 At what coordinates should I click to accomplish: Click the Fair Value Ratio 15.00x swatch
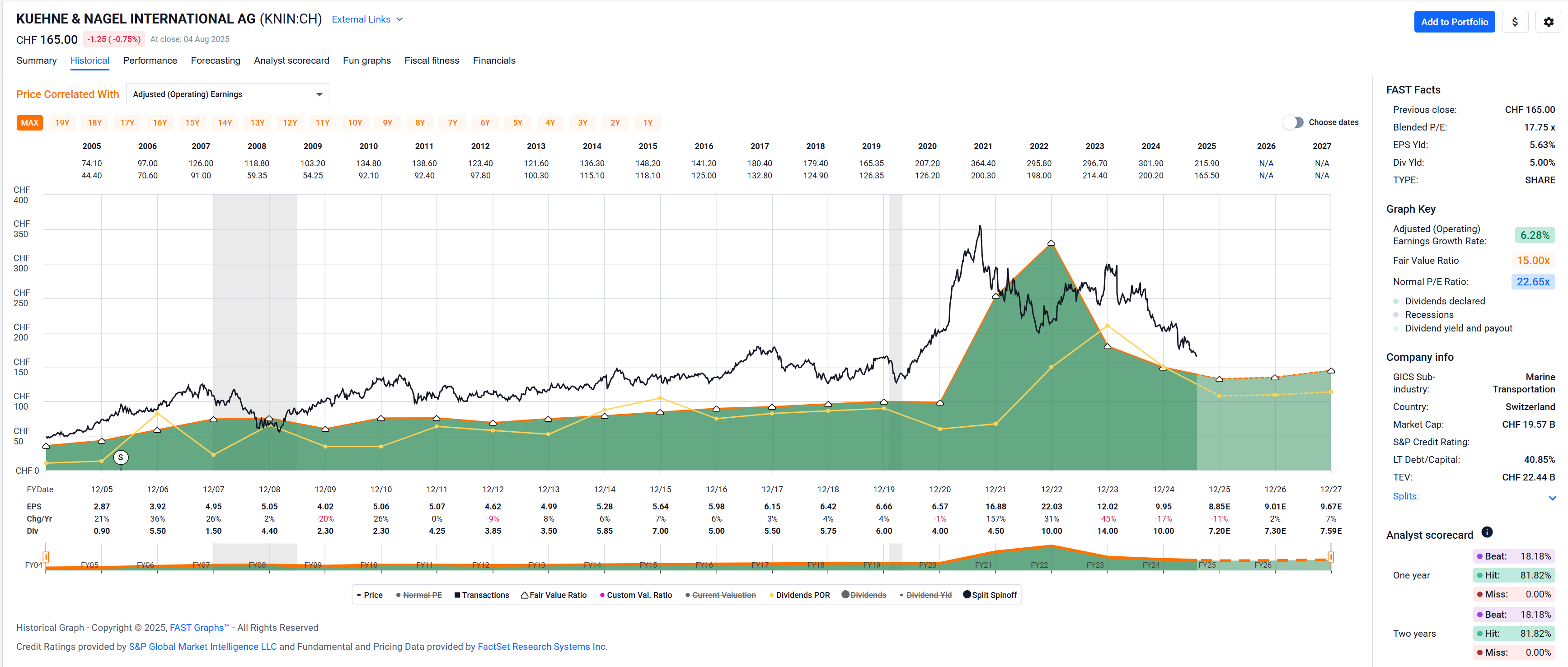[x=1533, y=261]
